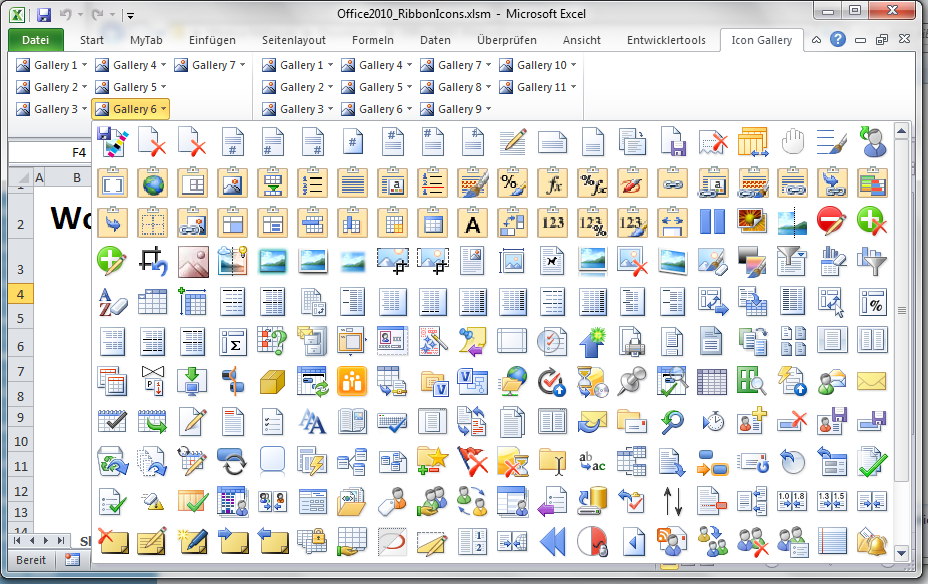The height and width of the screenshot is (584, 928).
Task: Open the Entwicklertools tab
Action: [665, 40]
